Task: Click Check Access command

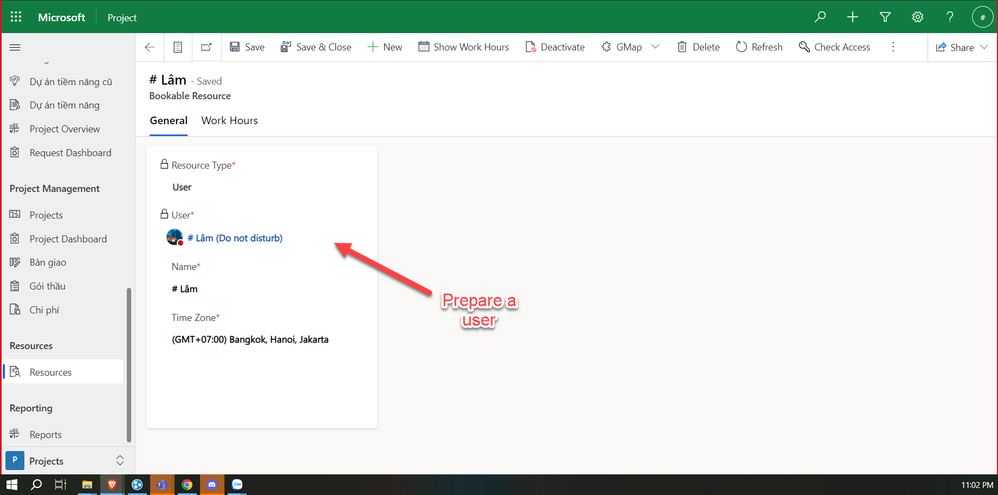Action: pos(834,47)
